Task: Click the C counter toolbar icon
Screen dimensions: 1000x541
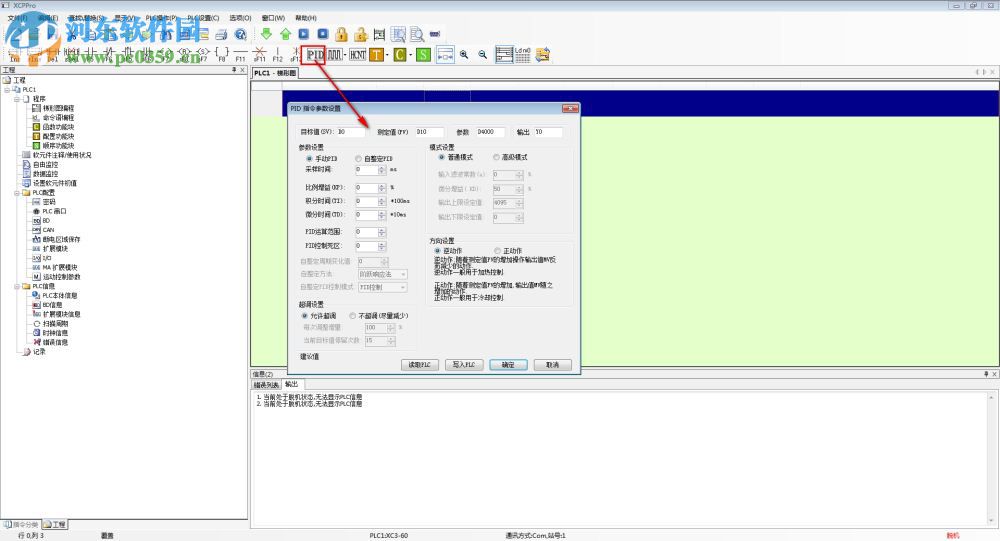Action: click(400, 55)
